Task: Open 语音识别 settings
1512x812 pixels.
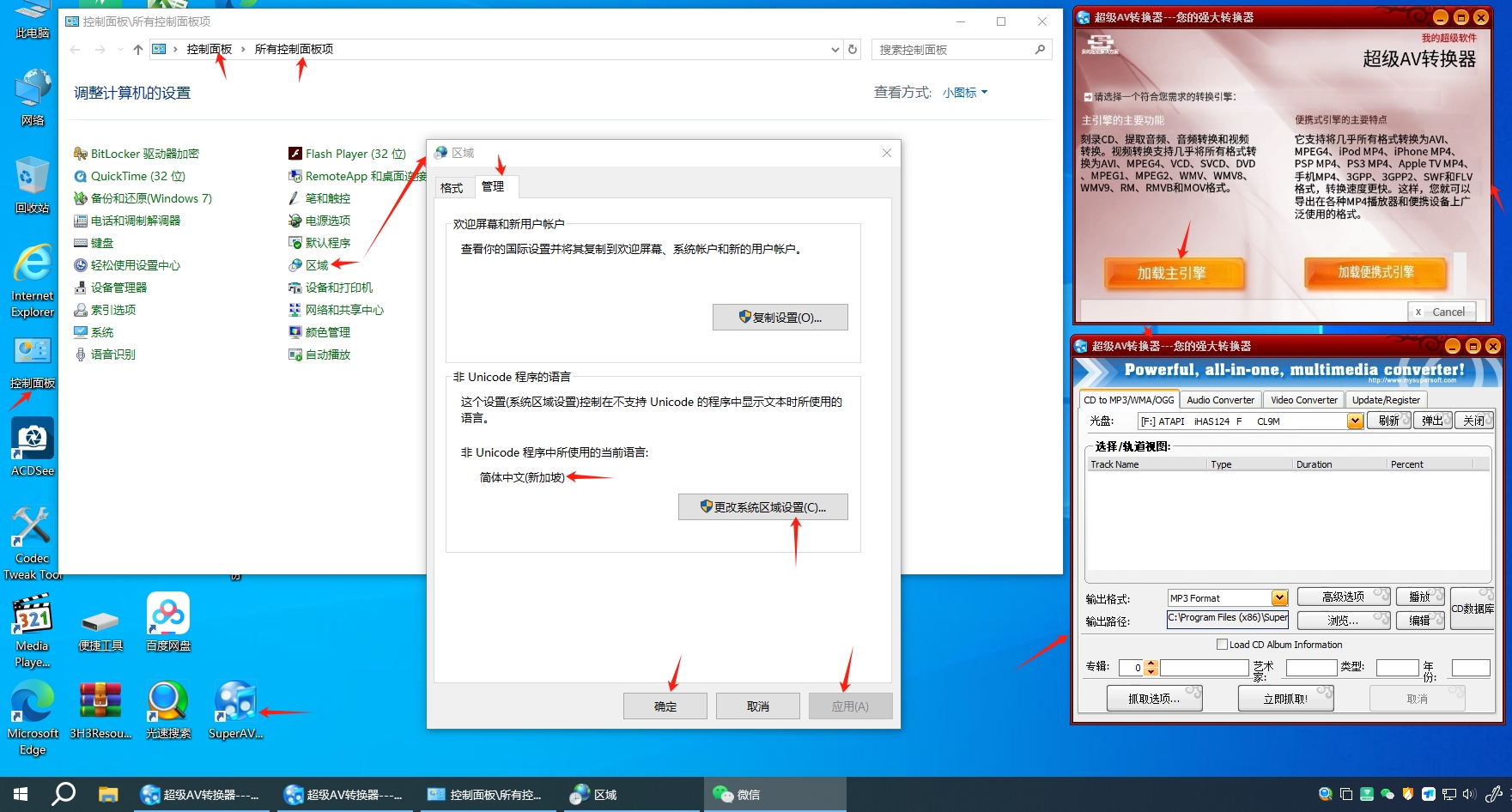Action: (105, 354)
